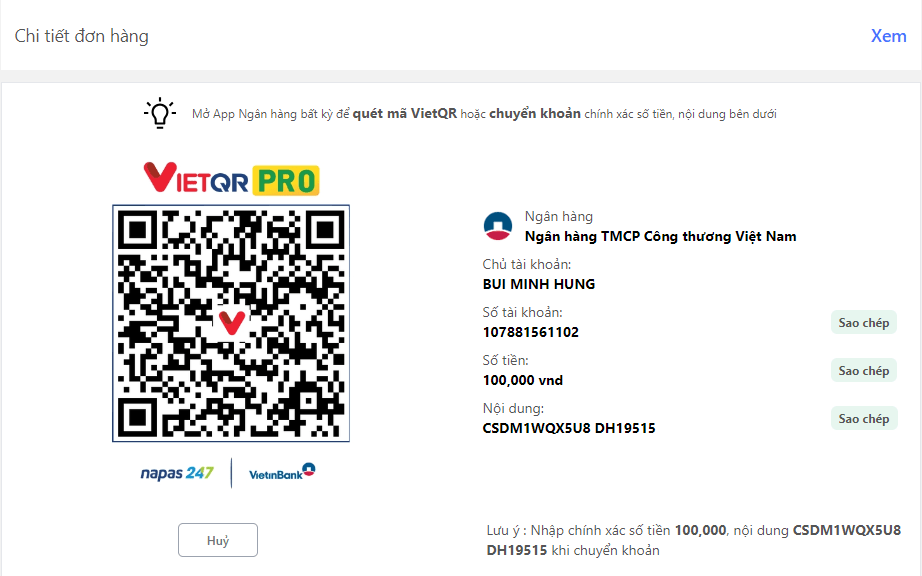Image resolution: width=922 pixels, height=576 pixels.
Task: Click the Lưu ý note at bottom
Action: (693, 540)
